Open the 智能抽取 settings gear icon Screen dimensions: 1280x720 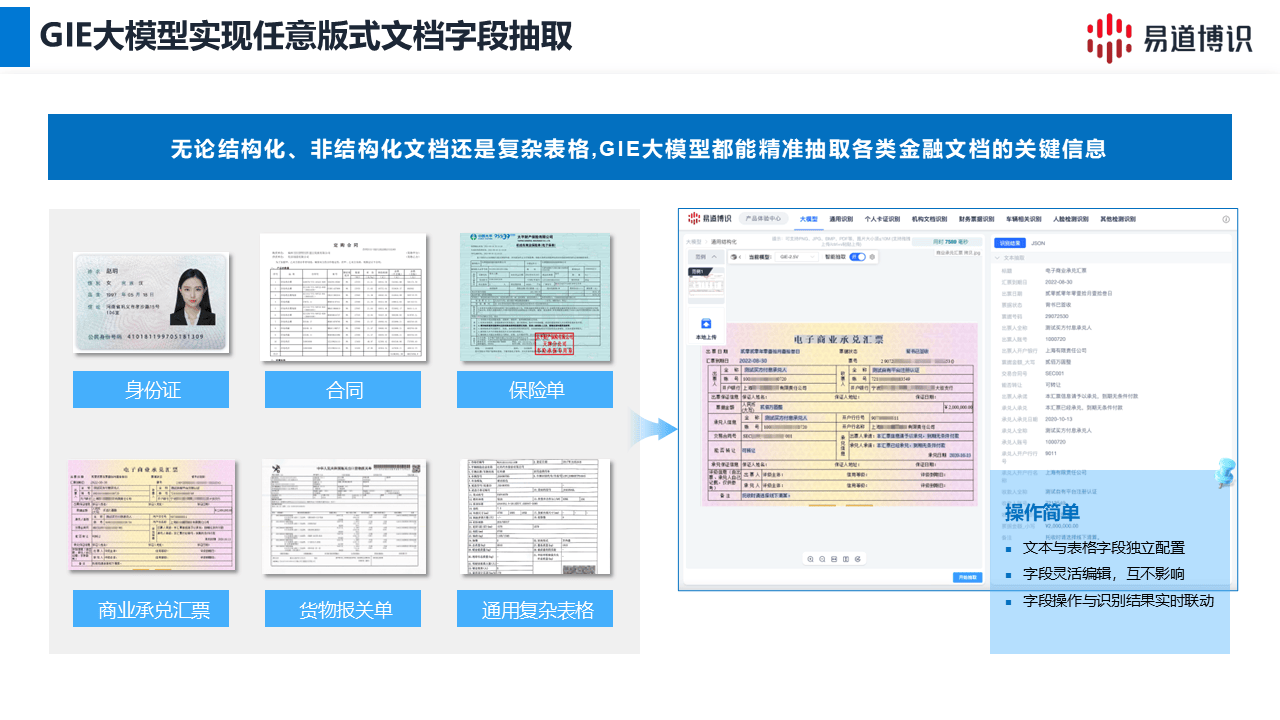(873, 257)
